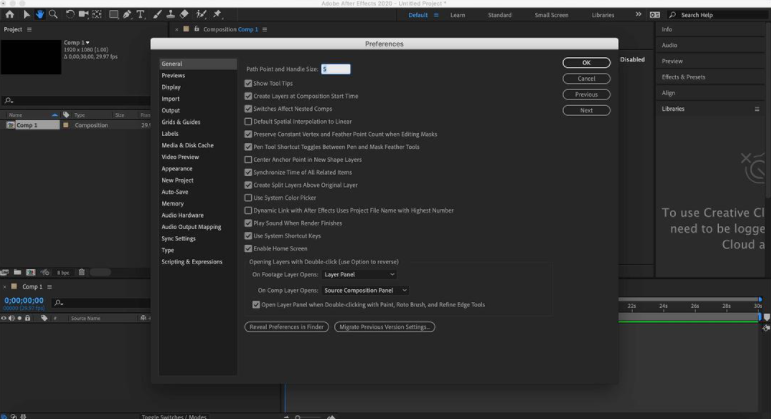The image size is (771, 419).
Task: Open timeline Comp 1 panel menu icon
Action: (49, 287)
